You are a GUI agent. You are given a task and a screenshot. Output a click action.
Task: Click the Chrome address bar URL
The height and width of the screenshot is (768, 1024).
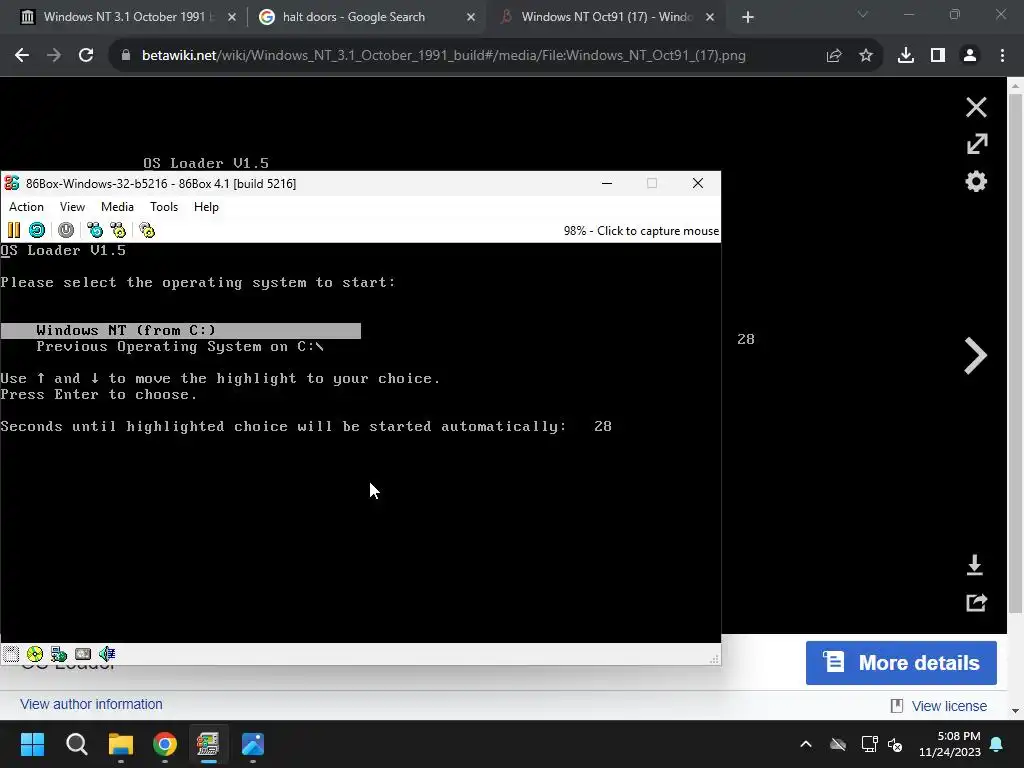[x=444, y=56]
